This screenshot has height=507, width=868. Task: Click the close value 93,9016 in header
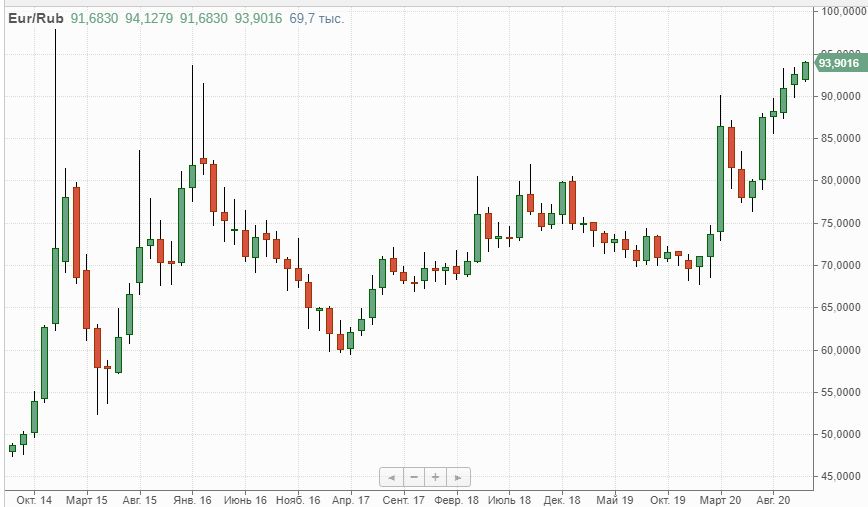click(x=258, y=18)
